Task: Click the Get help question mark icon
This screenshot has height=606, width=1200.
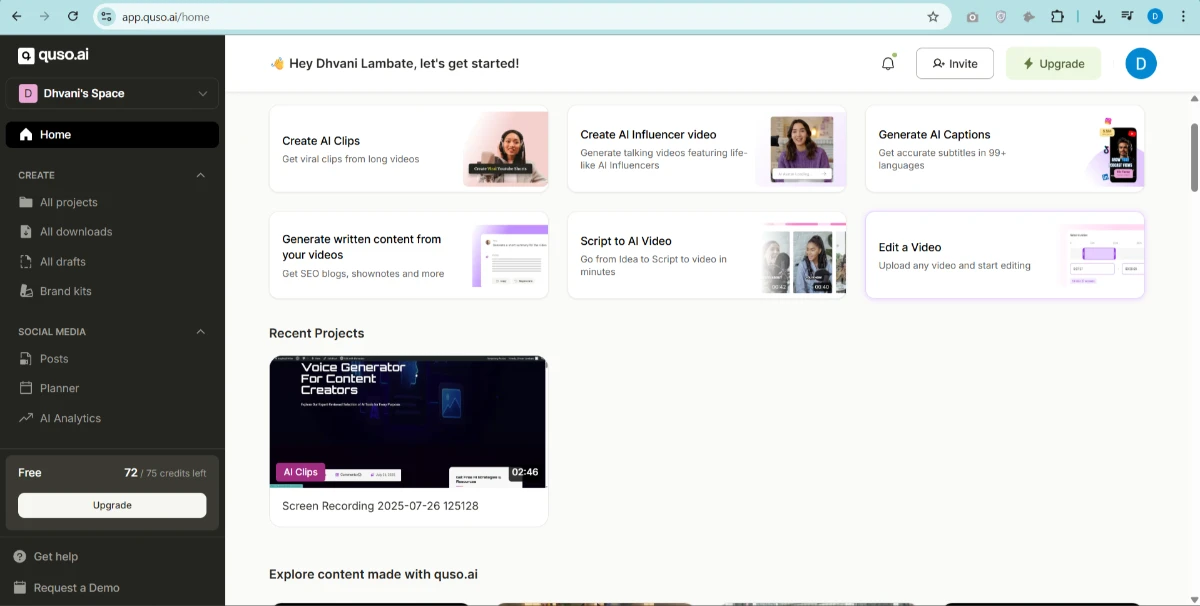Action: (20, 556)
